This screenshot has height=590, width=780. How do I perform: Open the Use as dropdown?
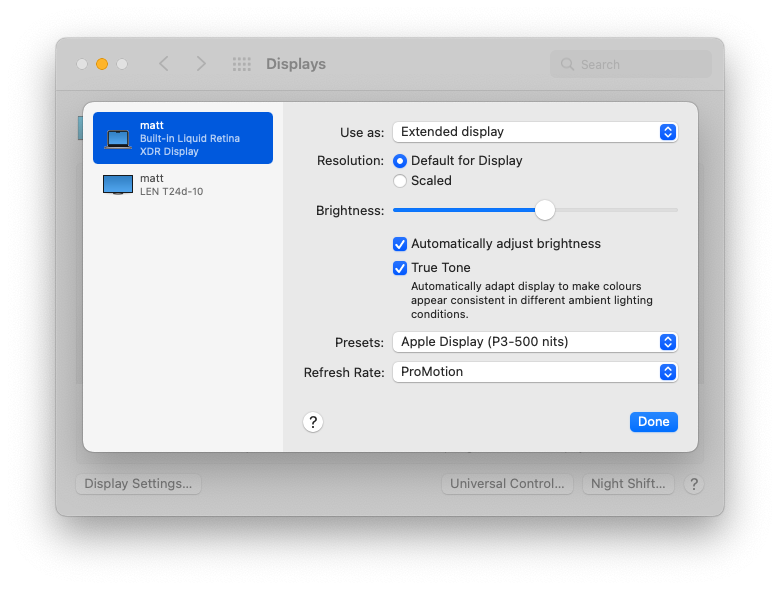[x=535, y=132]
